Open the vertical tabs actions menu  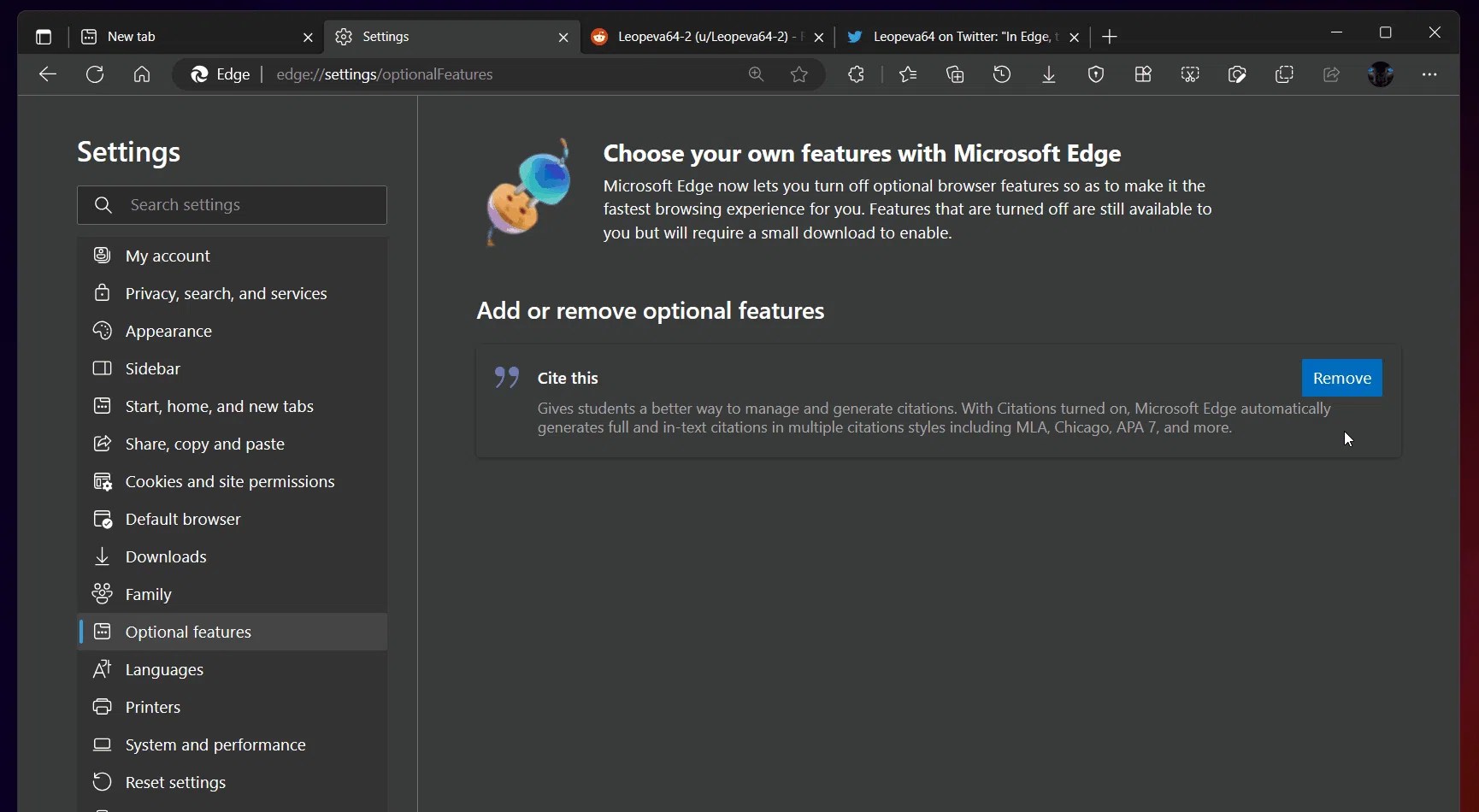[44, 37]
